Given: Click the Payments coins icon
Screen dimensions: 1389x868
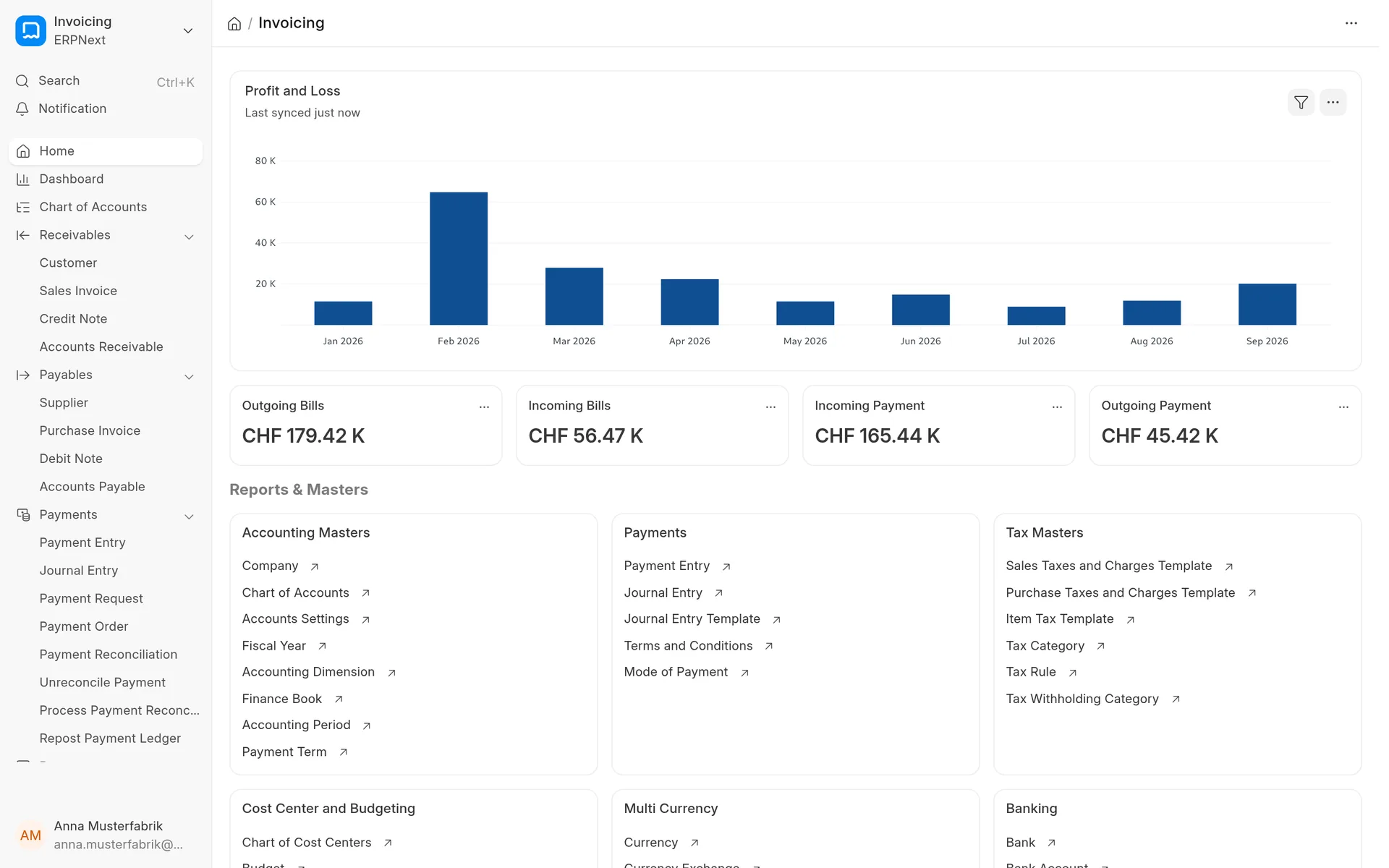Looking at the screenshot, I should coord(23,515).
